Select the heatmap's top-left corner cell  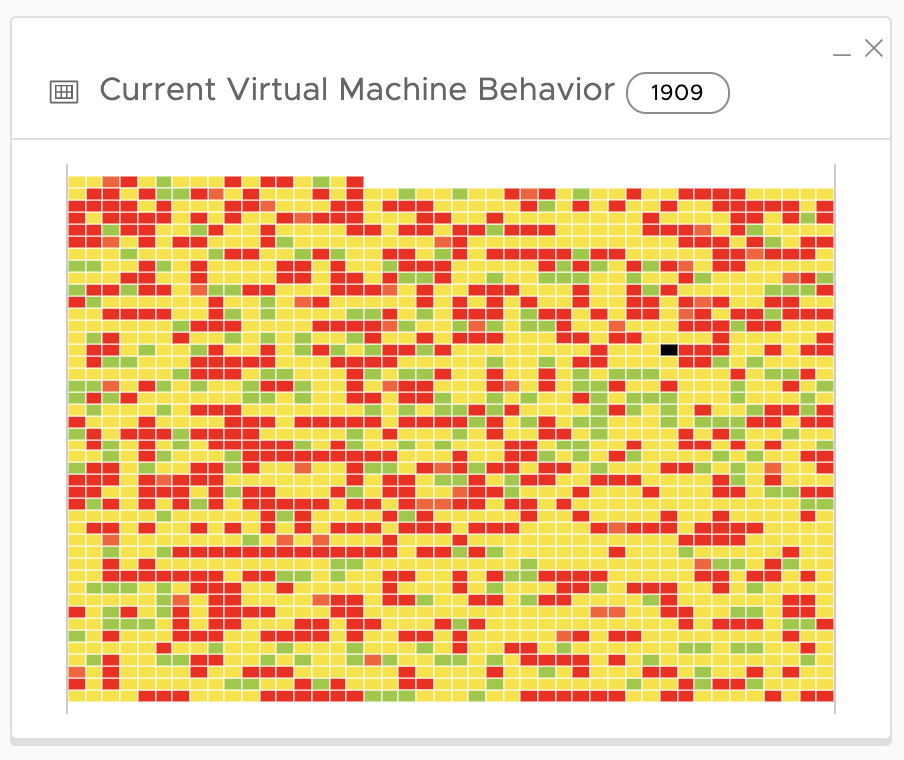click(76, 182)
